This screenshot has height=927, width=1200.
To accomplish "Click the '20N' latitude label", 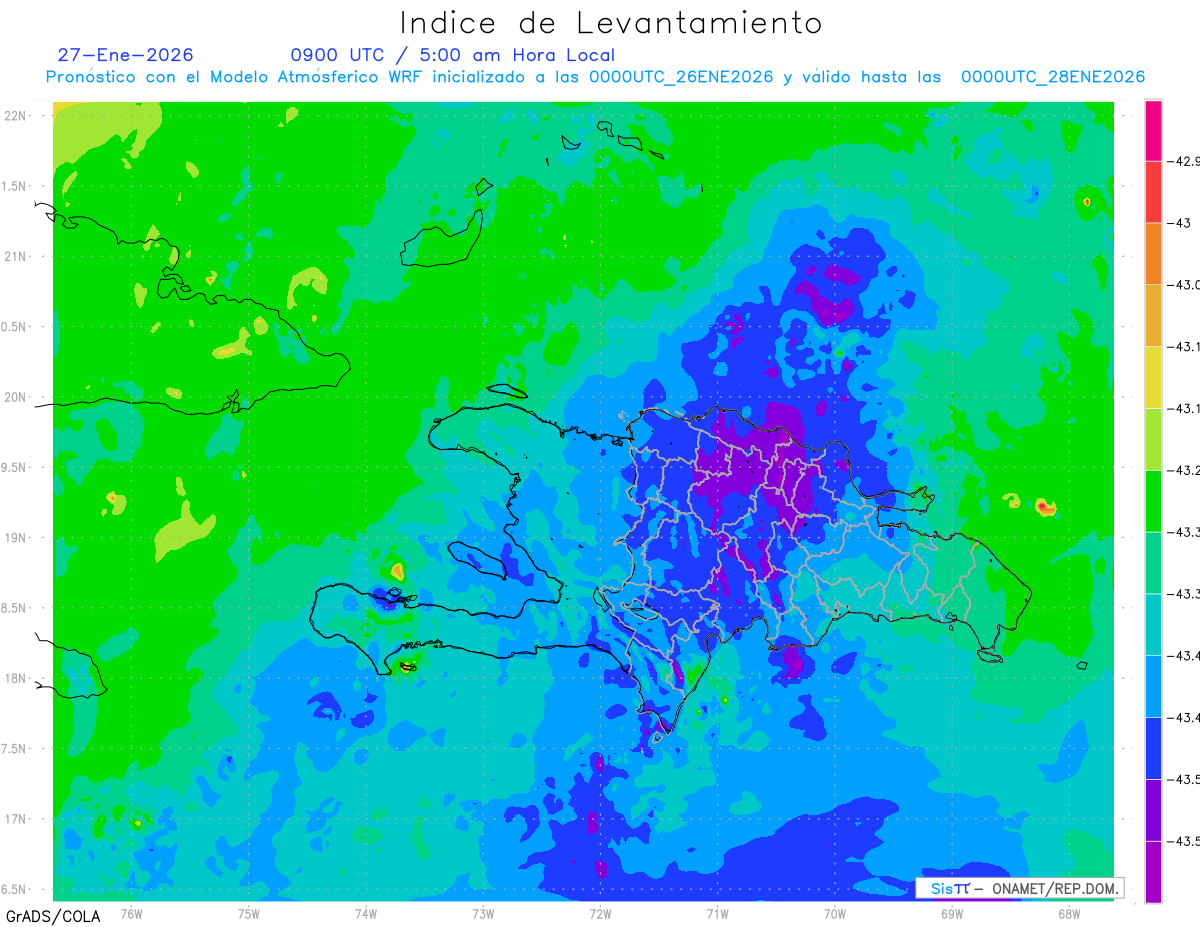I will (16, 397).
